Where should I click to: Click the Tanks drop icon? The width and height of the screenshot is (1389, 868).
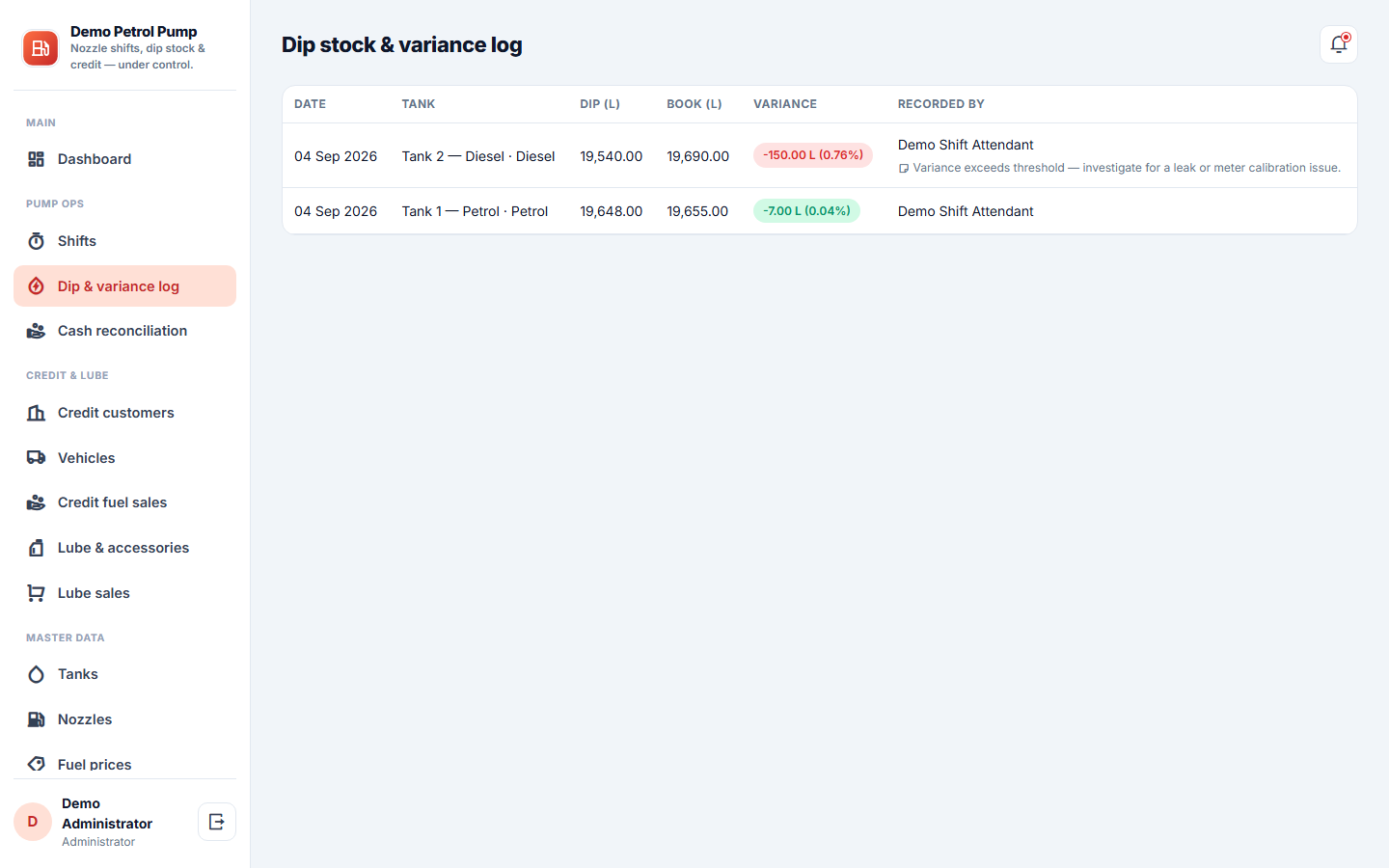(36, 674)
